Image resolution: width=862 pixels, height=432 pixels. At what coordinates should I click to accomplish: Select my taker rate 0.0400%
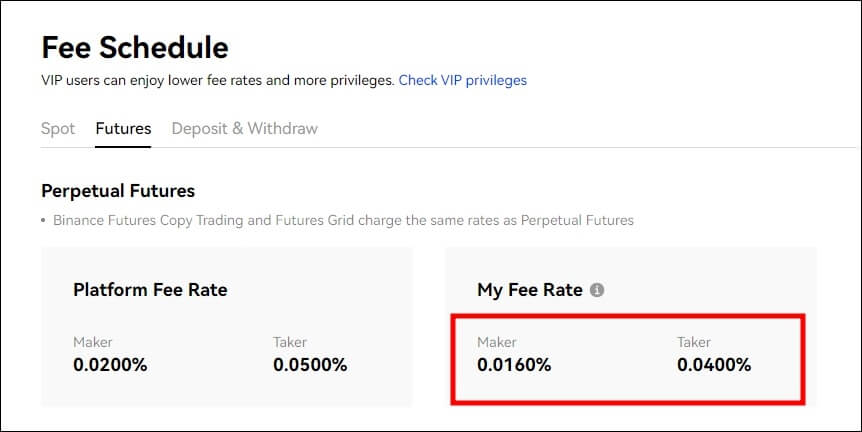(714, 365)
